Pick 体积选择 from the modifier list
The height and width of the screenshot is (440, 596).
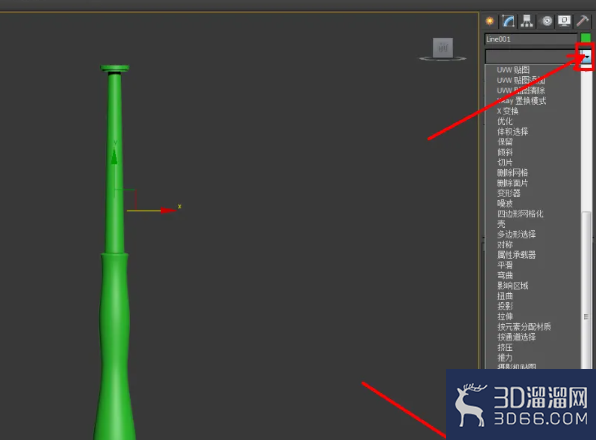pos(512,131)
